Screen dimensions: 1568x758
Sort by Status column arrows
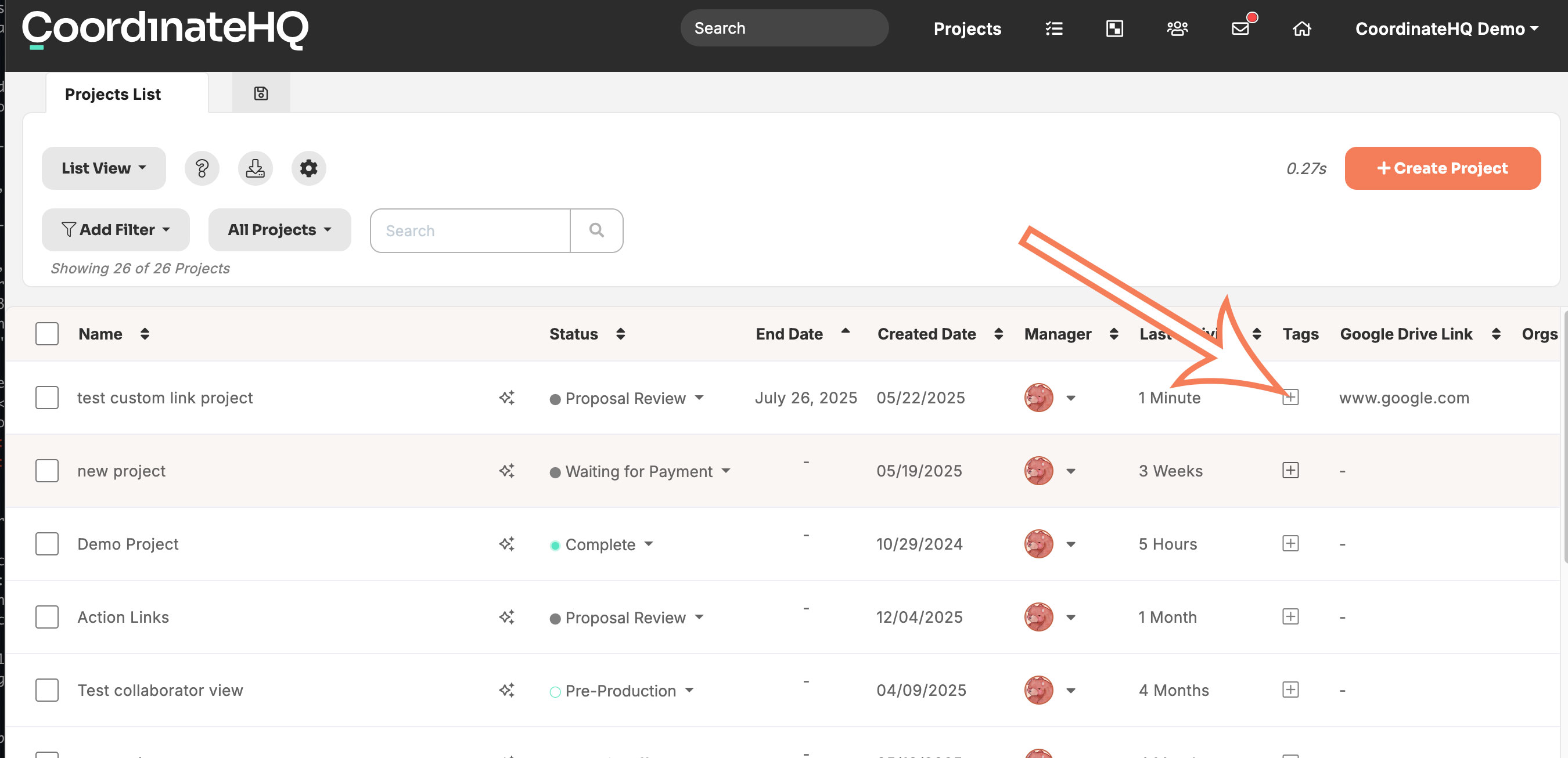click(620, 334)
